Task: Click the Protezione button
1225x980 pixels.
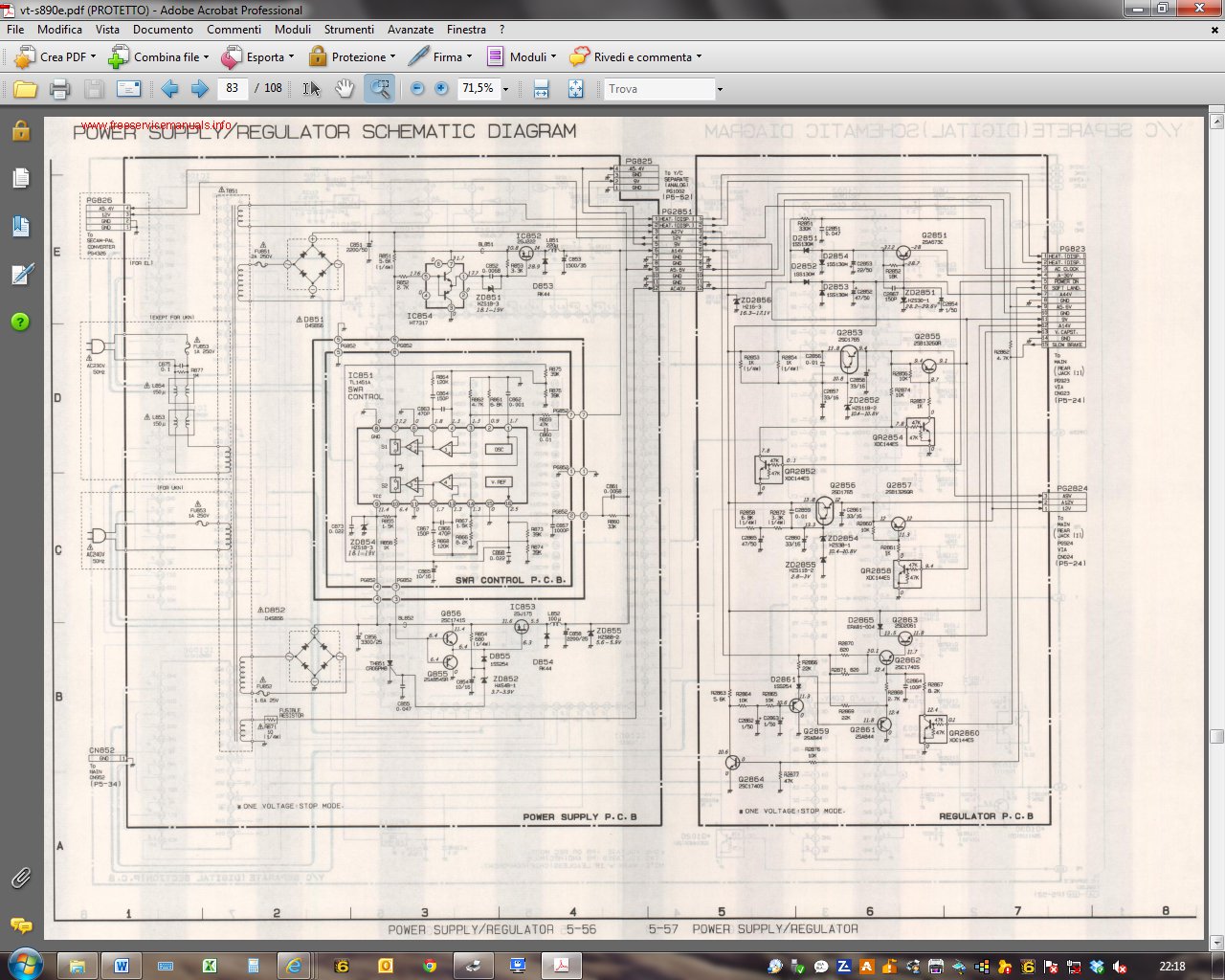Action: click(x=351, y=57)
